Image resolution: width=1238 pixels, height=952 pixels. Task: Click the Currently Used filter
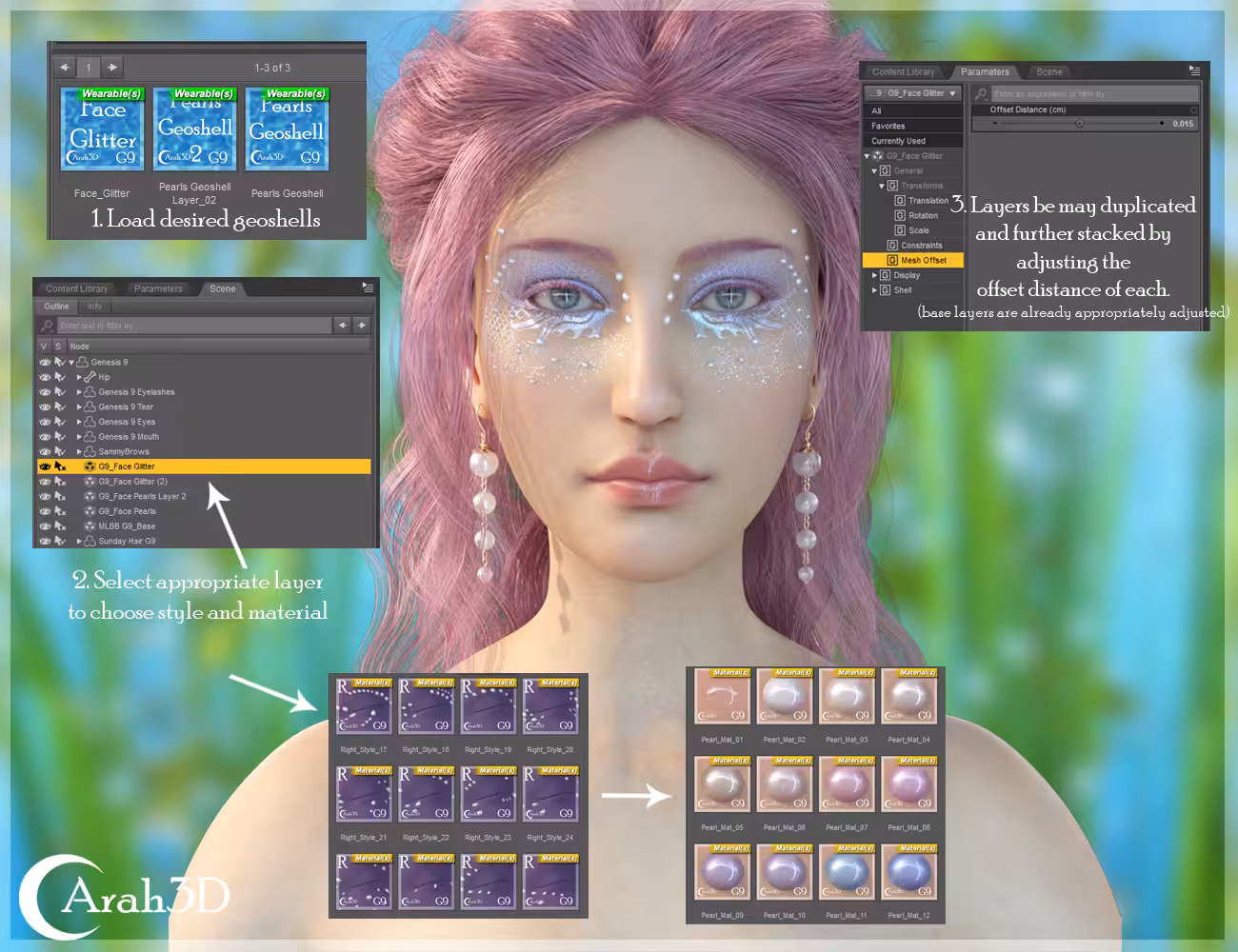913,141
